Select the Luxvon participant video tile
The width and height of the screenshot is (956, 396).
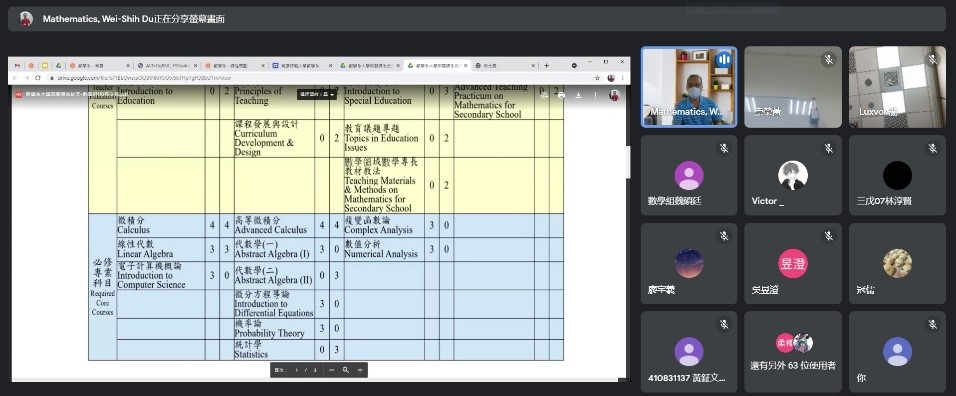pyautogui.click(x=897, y=87)
